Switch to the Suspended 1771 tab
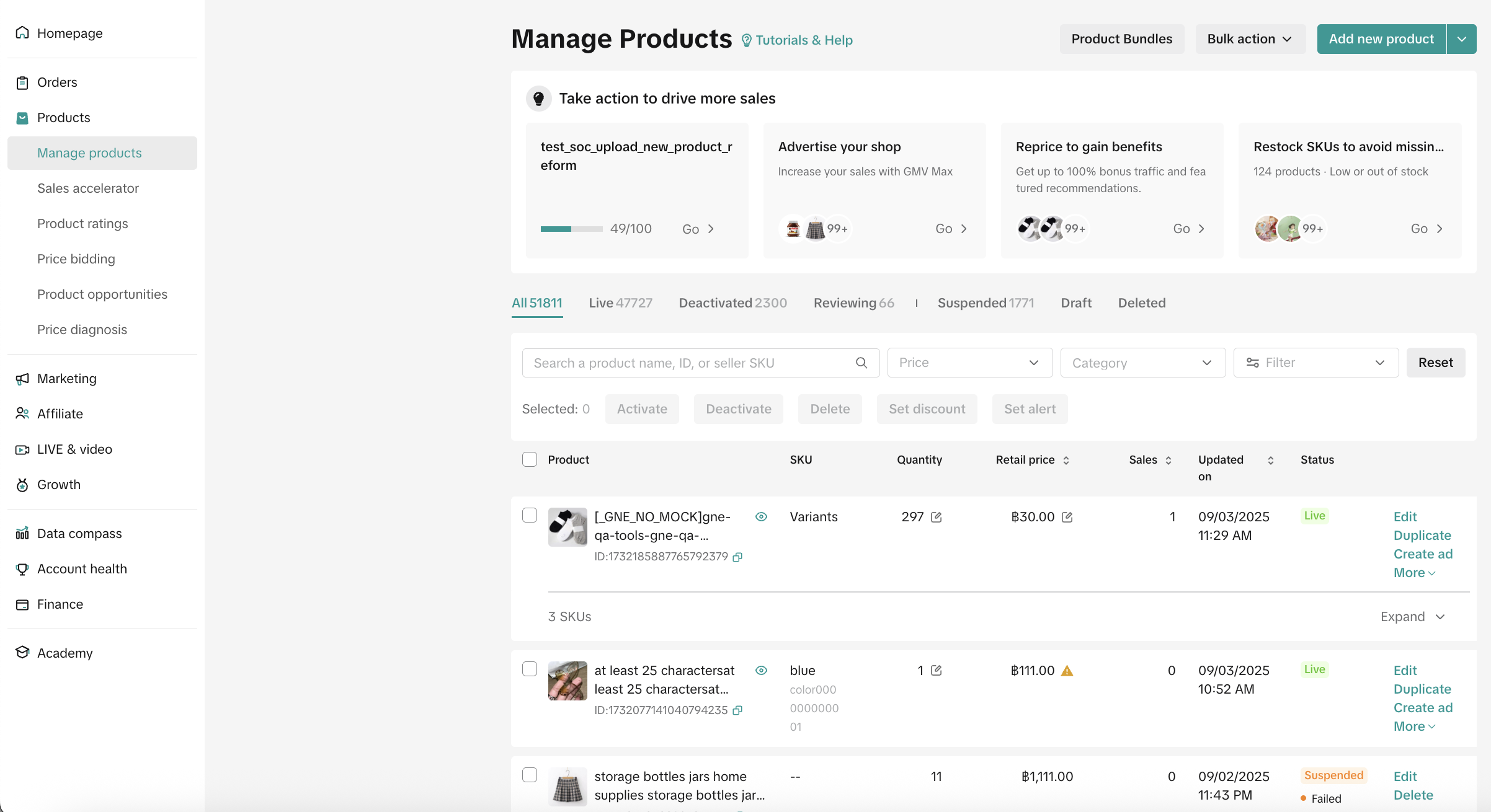The height and width of the screenshot is (812, 1491). pyautogui.click(x=986, y=303)
